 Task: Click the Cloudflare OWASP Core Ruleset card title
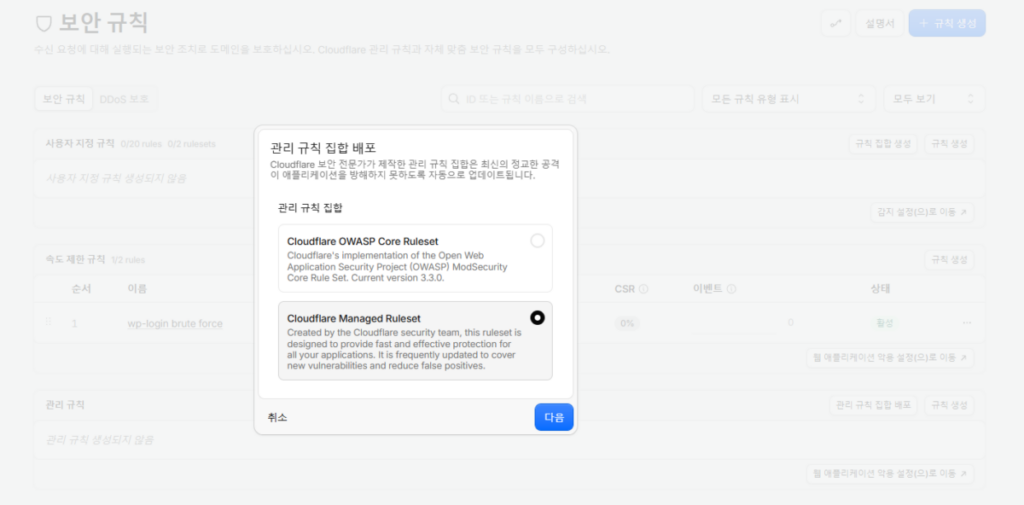pos(362,241)
